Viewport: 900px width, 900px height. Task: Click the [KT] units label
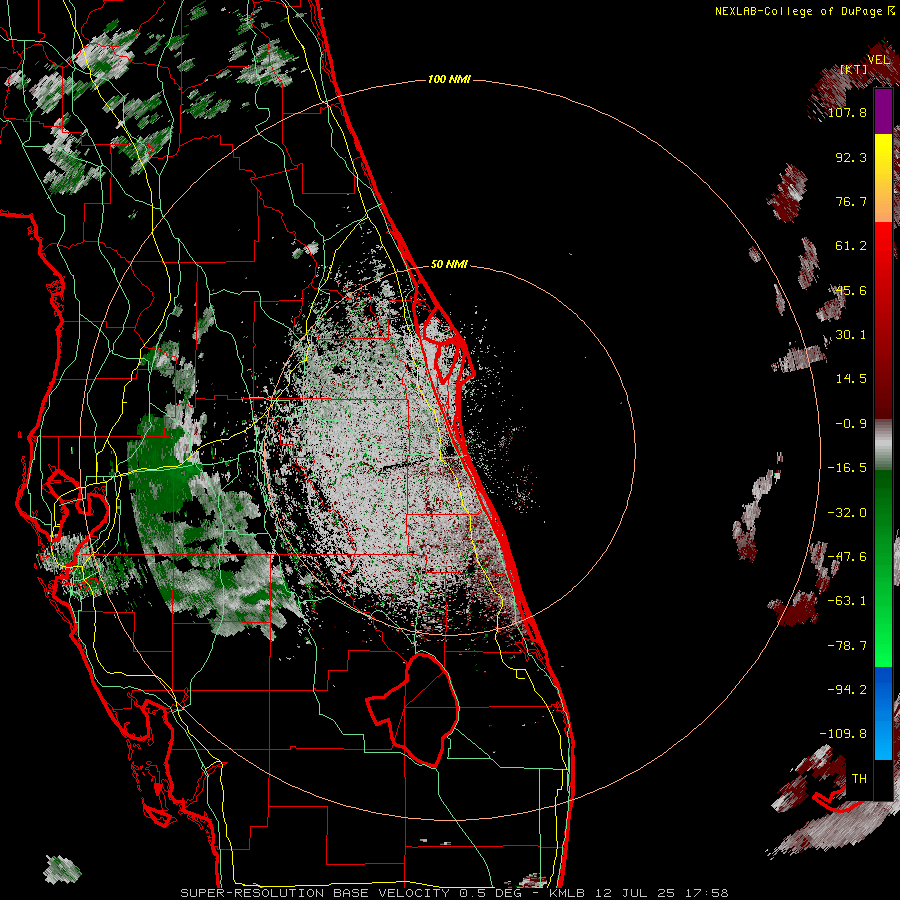[853, 69]
